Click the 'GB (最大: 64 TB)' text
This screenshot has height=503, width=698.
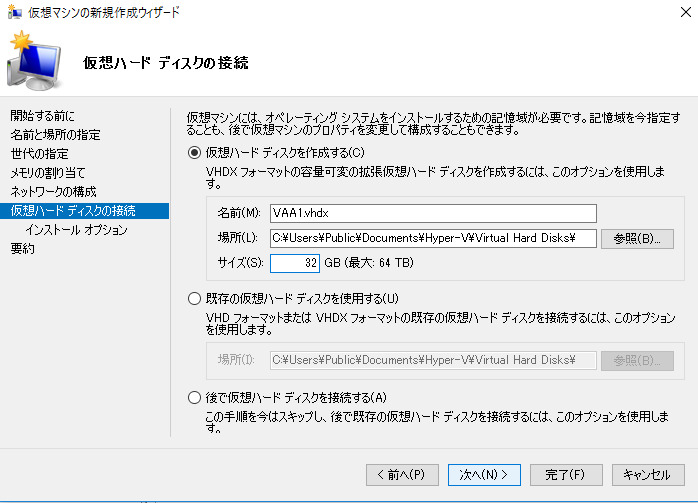(369, 263)
